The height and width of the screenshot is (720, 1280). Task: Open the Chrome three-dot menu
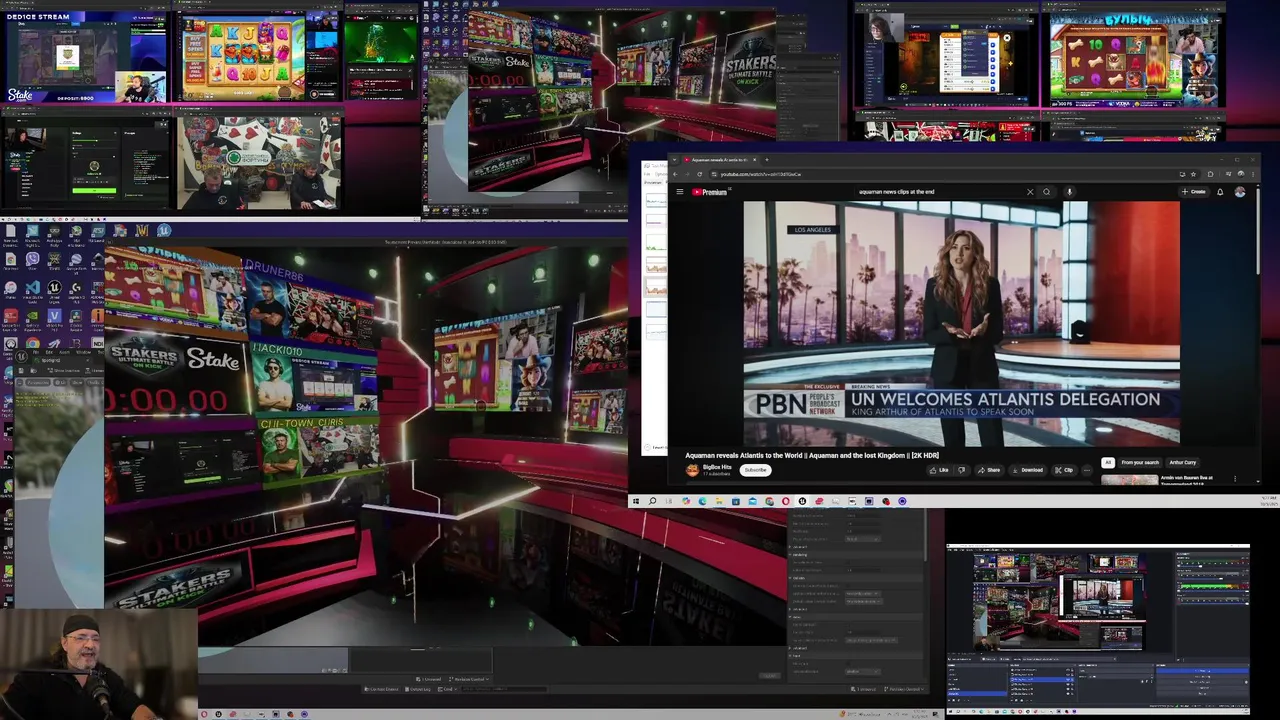click(x=1253, y=174)
